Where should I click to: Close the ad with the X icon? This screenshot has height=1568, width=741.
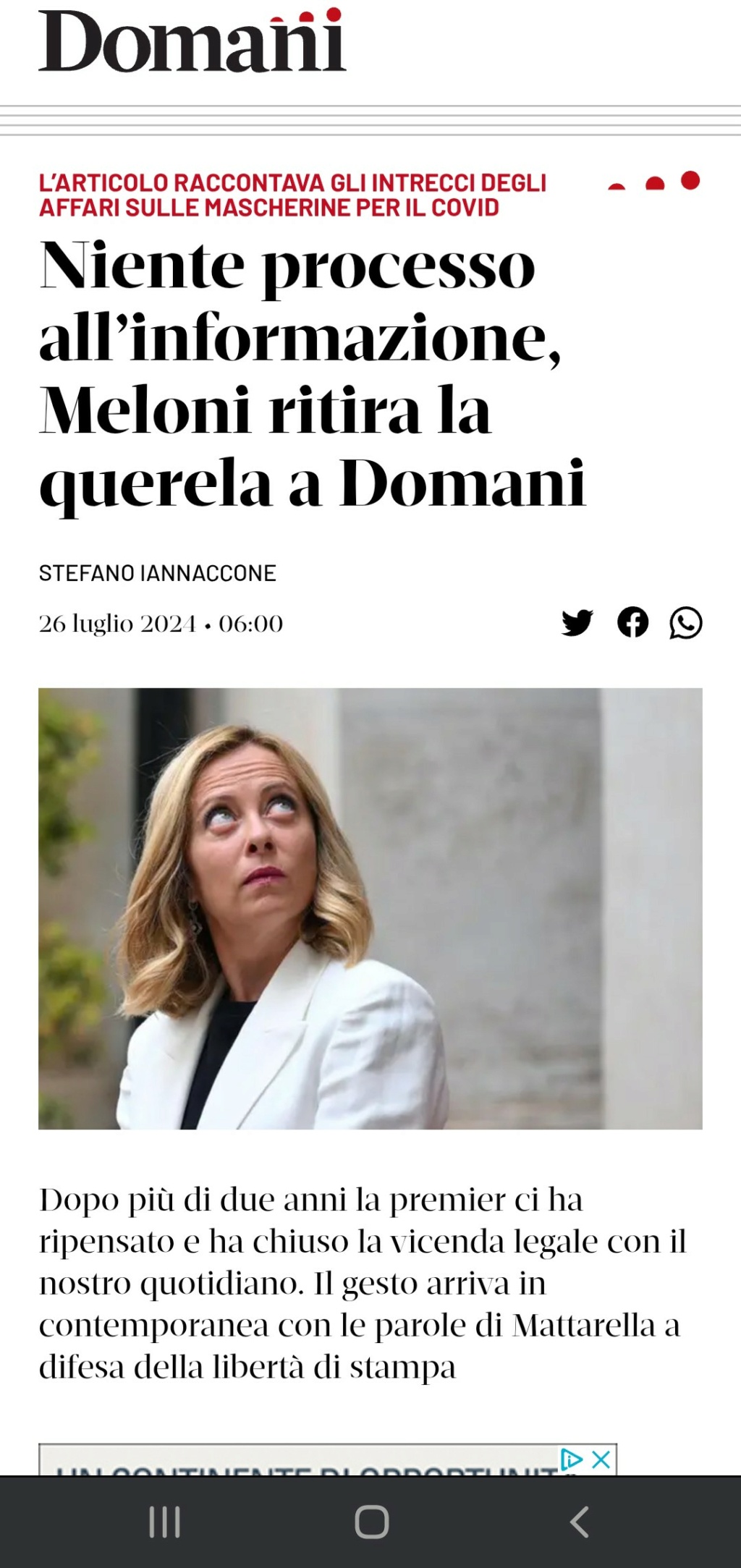coord(601,1459)
